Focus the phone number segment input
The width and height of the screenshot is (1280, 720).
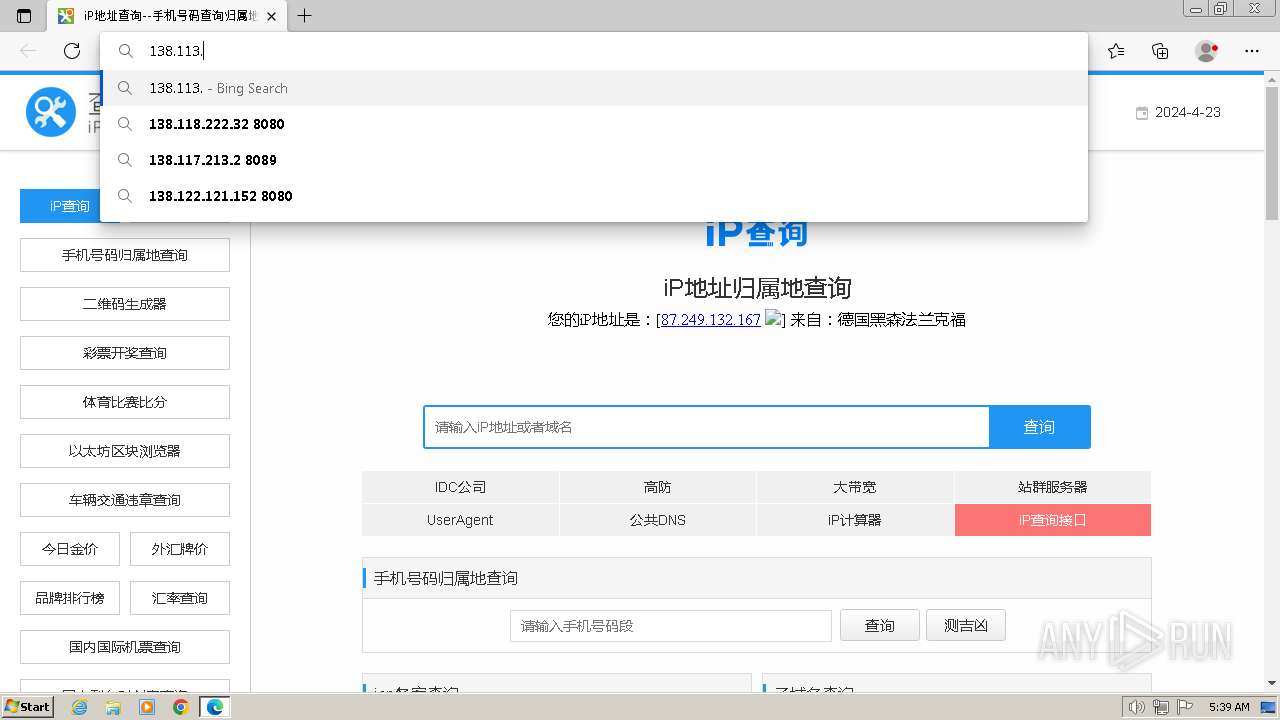(670, 626)
